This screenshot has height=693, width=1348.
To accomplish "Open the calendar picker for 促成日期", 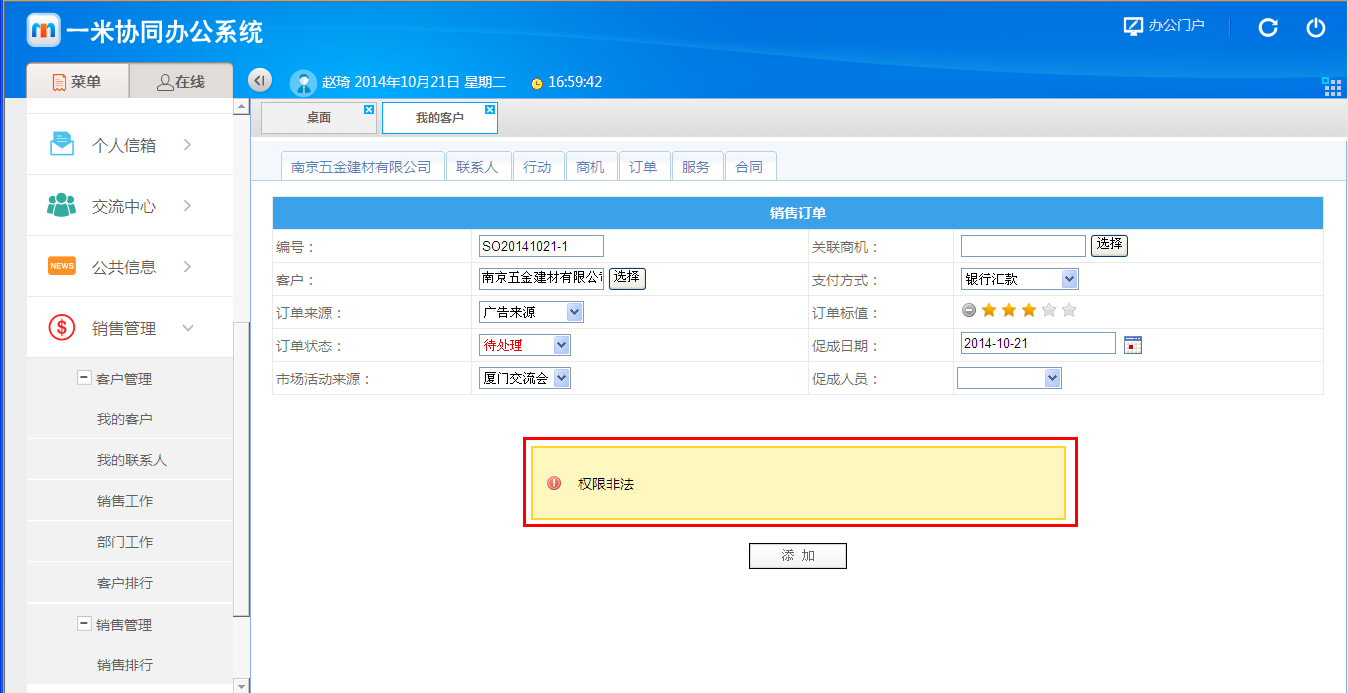I will tap(1133, 345).
